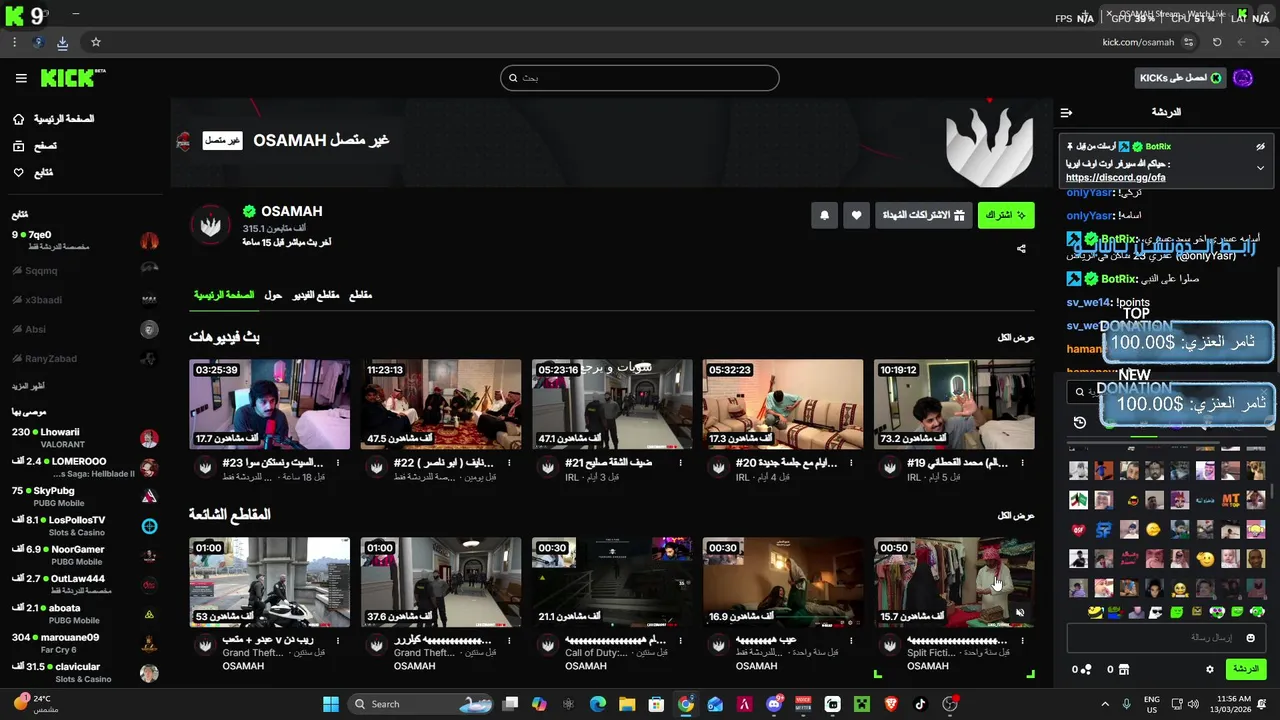1280x720 pixels.
Task: Click the heart follow icon for OSAMAH
Action: [x=856, y=215]
